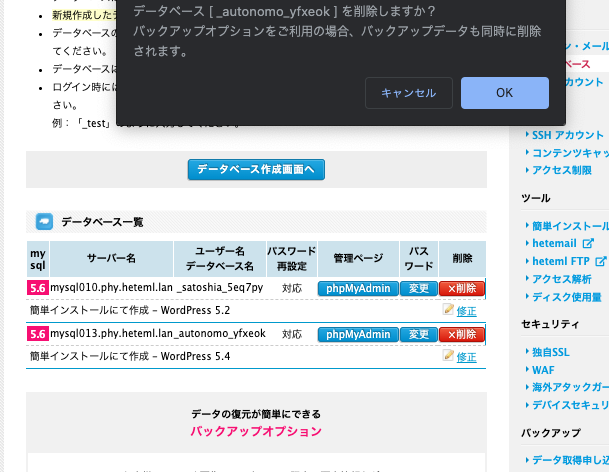Click the heteml FTP external link icon
Image resolution: width=609 pixels, height=472 pixels.
tap(601, 261)
